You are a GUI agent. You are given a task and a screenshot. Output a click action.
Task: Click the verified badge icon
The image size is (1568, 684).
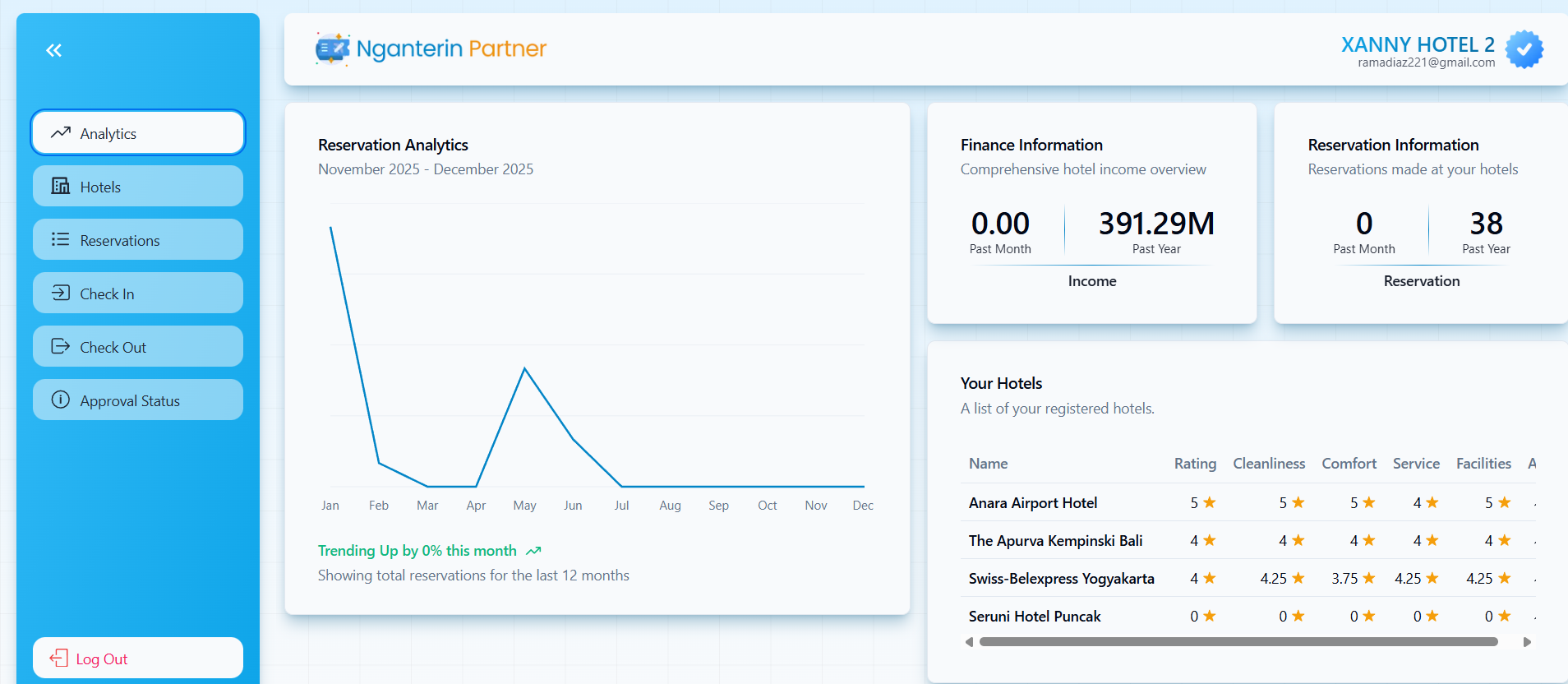[x=1524, y=49]
